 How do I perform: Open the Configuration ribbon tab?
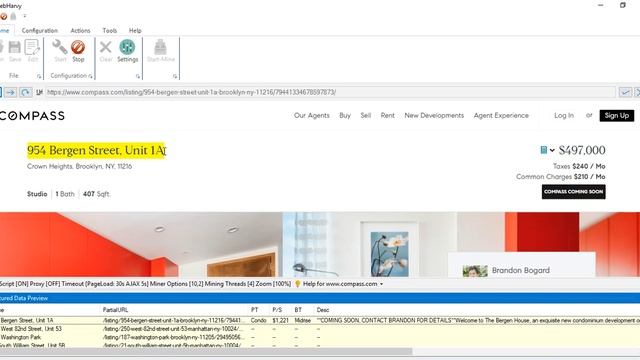[x=40, y=31]
